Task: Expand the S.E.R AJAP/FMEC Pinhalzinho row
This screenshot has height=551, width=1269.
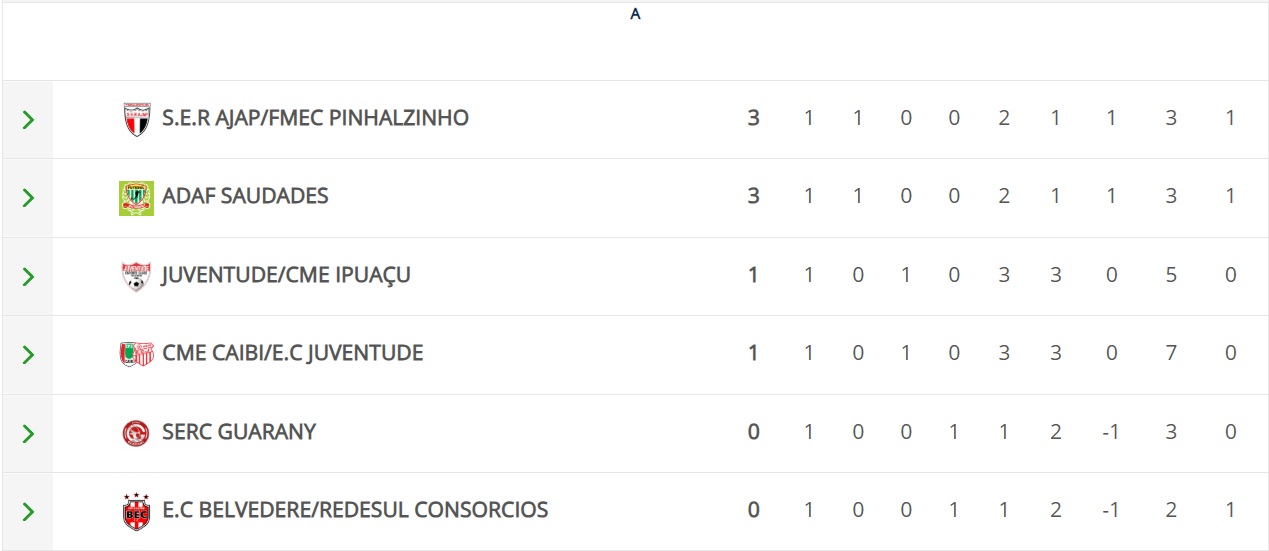Action: click(x=28, y=120)
